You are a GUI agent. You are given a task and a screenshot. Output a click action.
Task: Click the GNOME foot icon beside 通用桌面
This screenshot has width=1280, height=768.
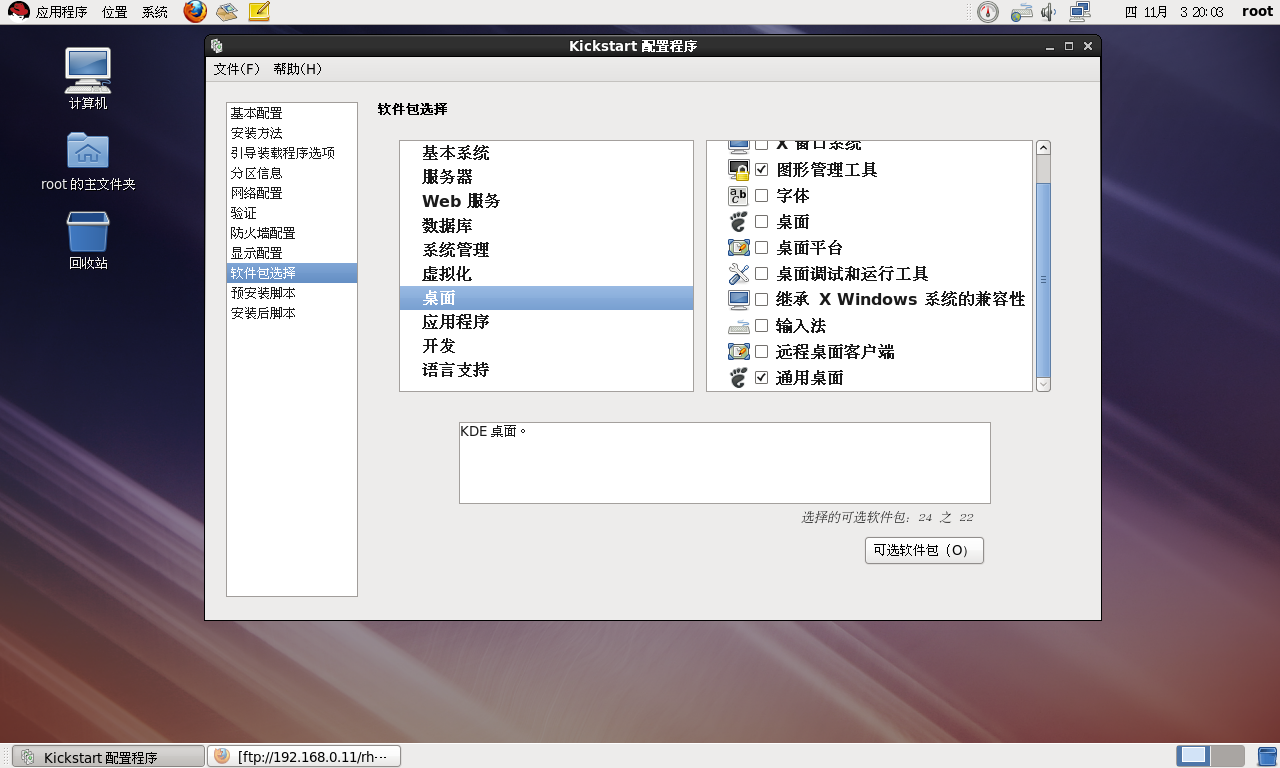pos(738,378)
